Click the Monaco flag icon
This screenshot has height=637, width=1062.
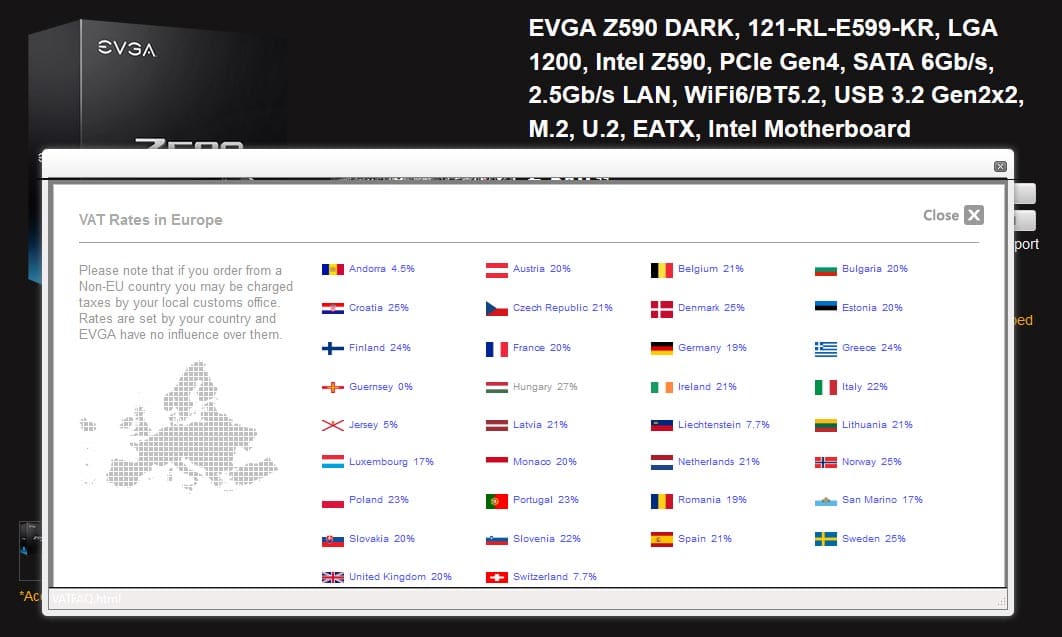point(496,460)
